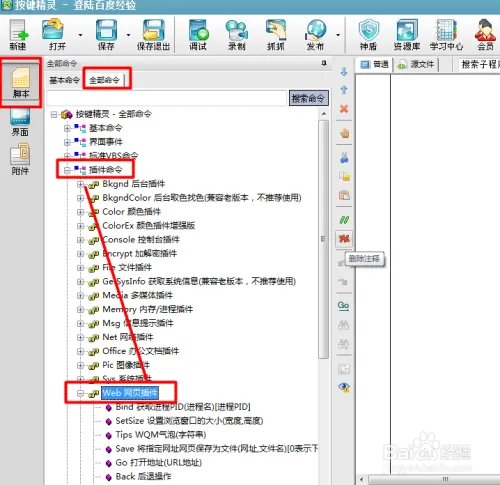Click the blue move-up arrow icon
This screenshot has height=485, width=500.
coord(344,89)
